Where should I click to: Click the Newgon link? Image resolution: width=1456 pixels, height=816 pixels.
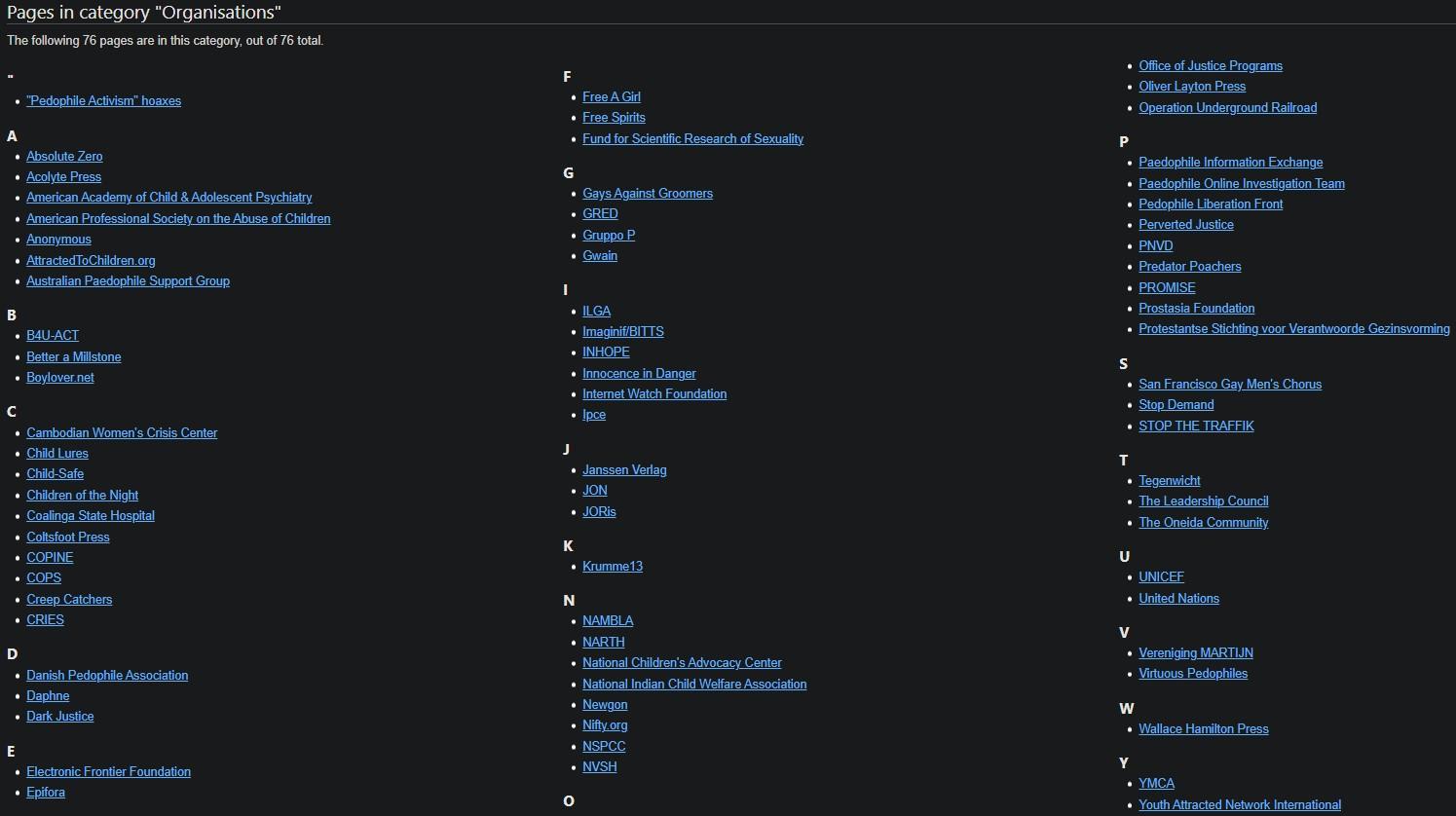[605, 704]
